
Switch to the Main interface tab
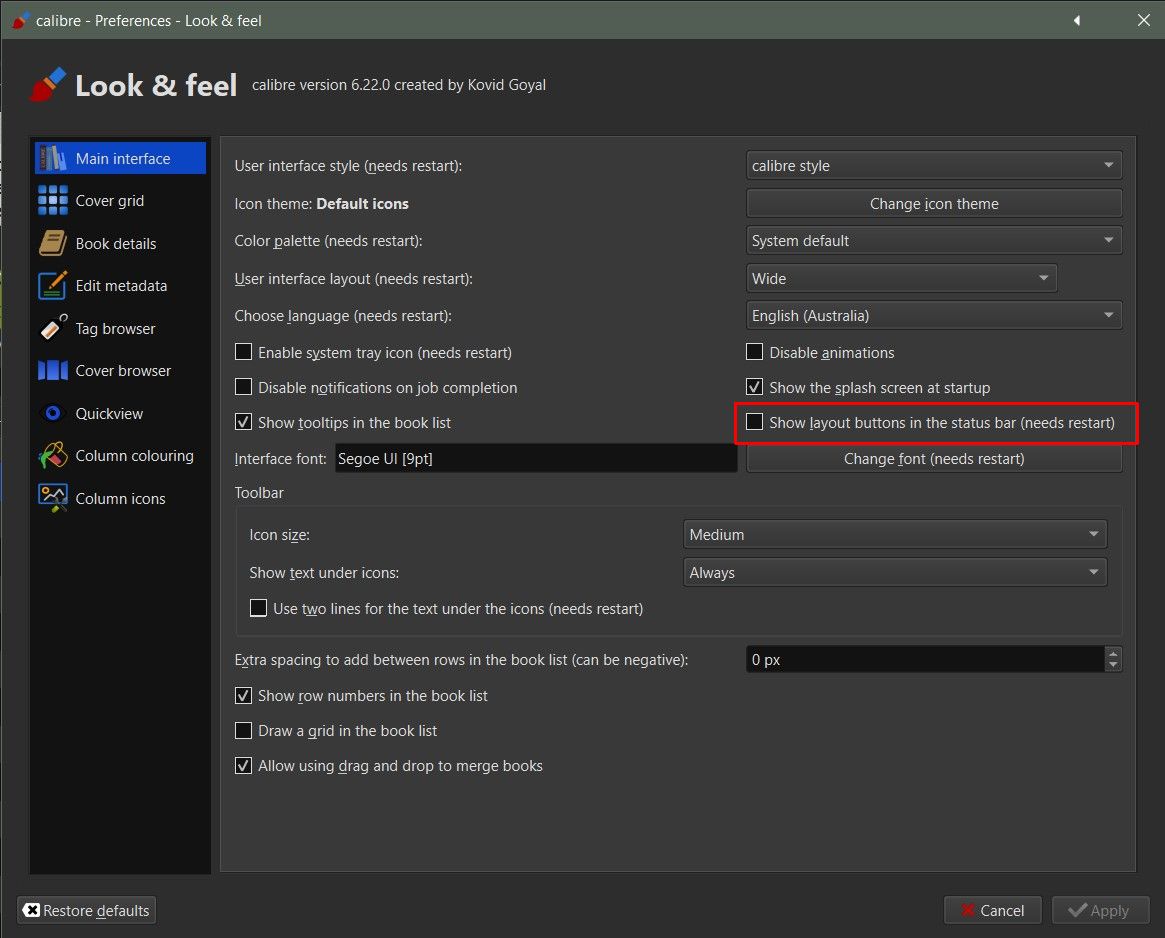[x=122, y=159]
